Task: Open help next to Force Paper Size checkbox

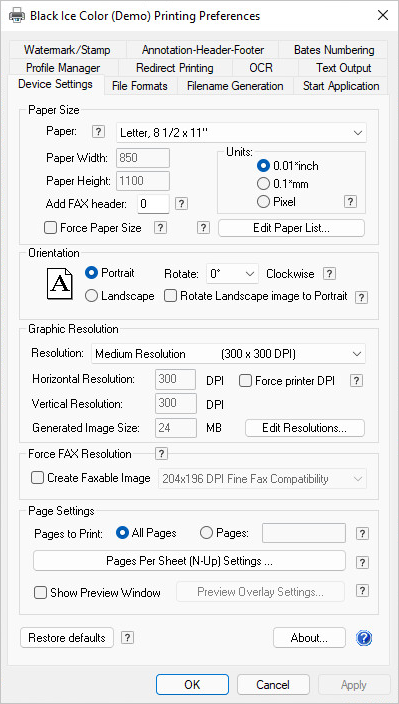Action: [x=160, y=228]
